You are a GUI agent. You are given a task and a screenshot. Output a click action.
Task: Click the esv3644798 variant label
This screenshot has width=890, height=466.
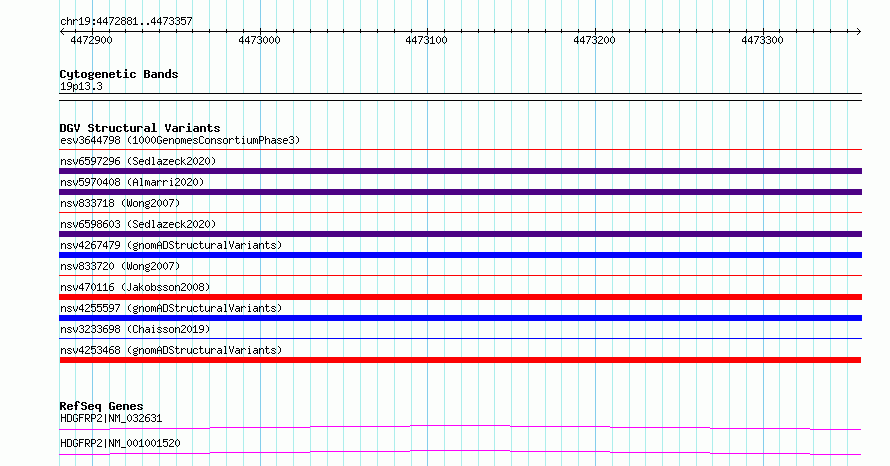point(180,140)
